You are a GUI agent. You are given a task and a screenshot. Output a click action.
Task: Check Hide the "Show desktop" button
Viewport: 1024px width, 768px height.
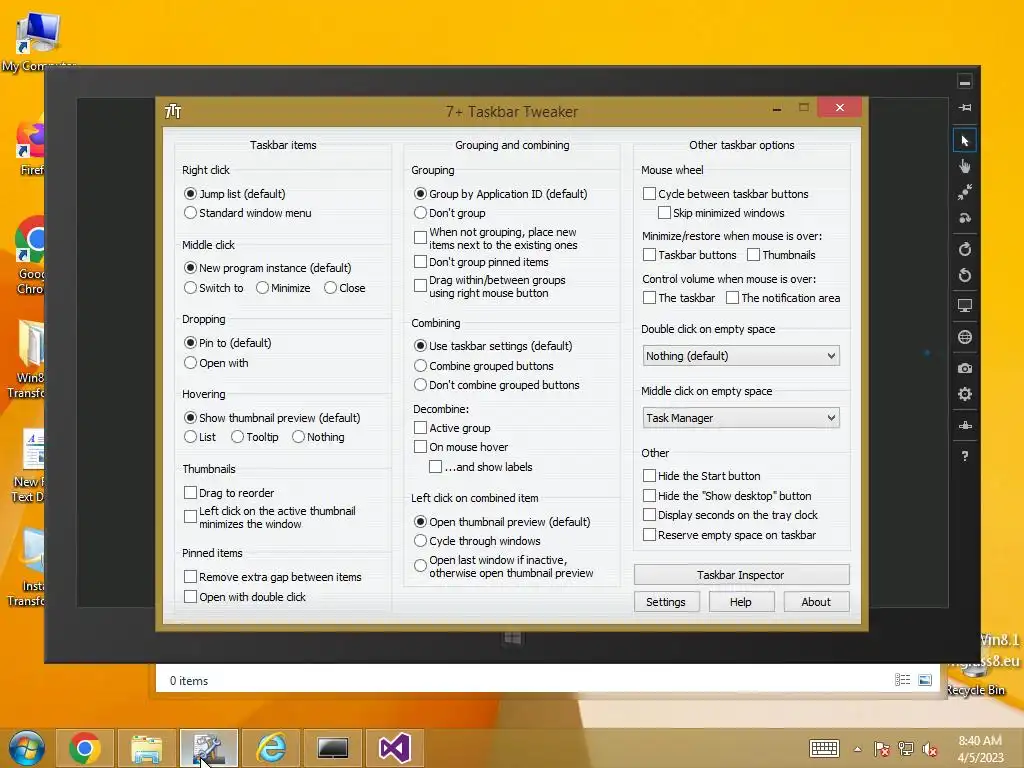tap(727, 496)
